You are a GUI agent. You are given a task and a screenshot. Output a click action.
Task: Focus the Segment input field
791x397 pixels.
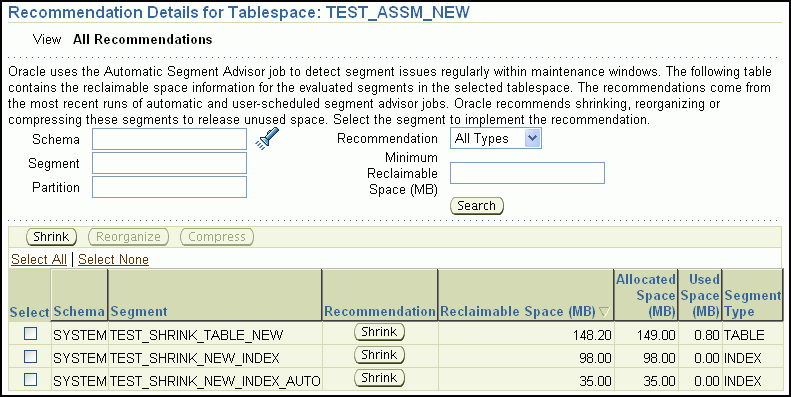(x=170, y=163)
